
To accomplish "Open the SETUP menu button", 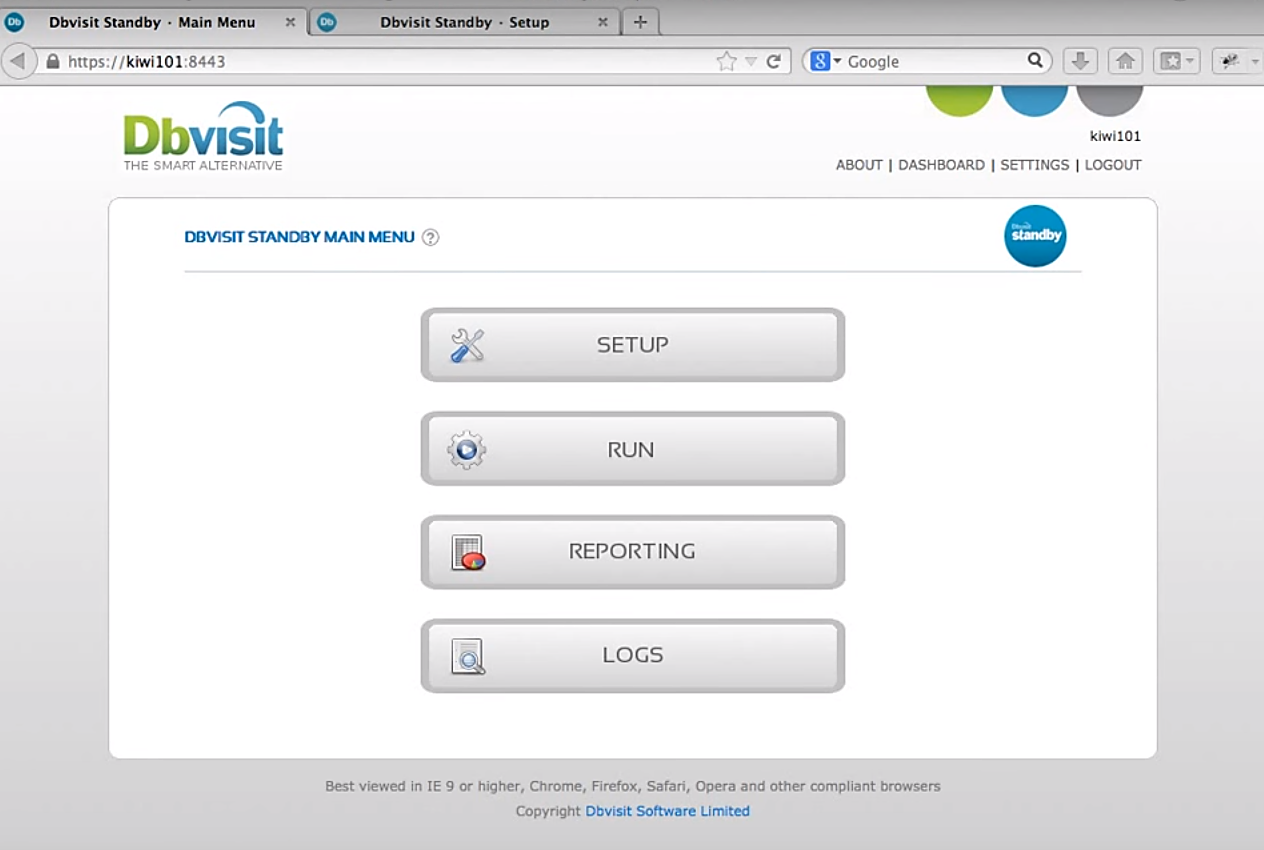I will 632,345.
